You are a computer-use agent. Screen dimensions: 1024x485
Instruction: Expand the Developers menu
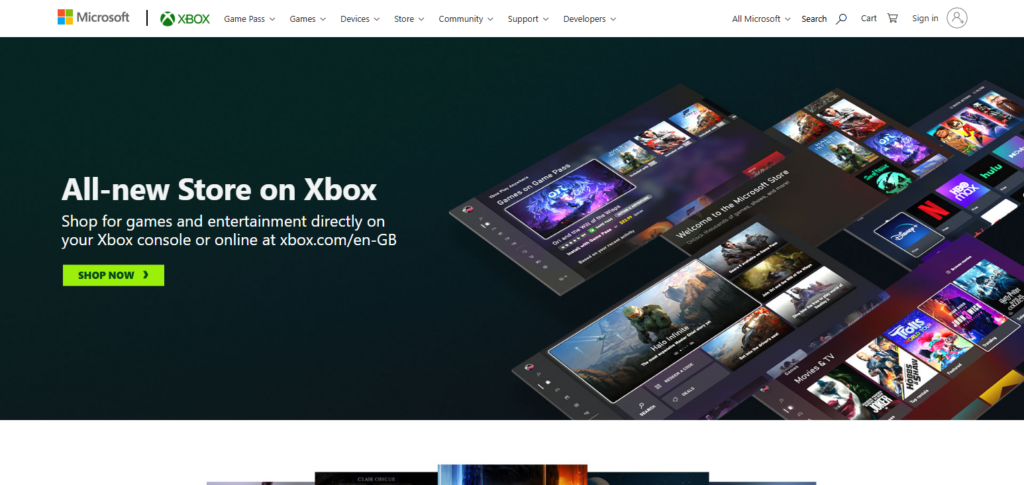590,19
